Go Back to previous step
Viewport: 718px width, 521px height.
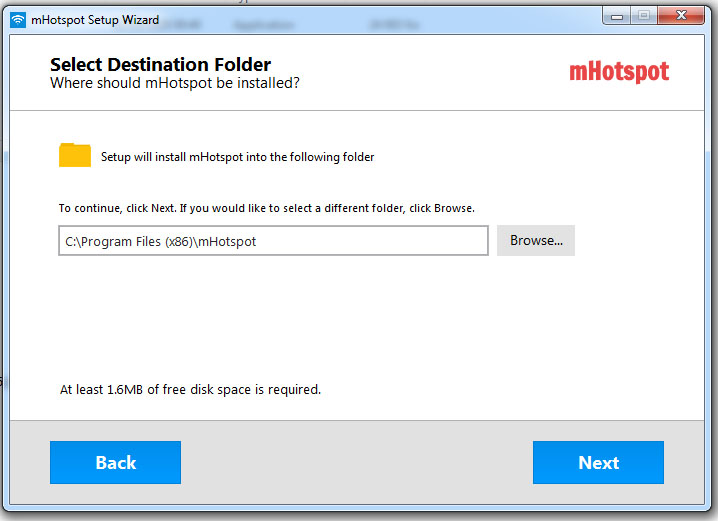115,462
